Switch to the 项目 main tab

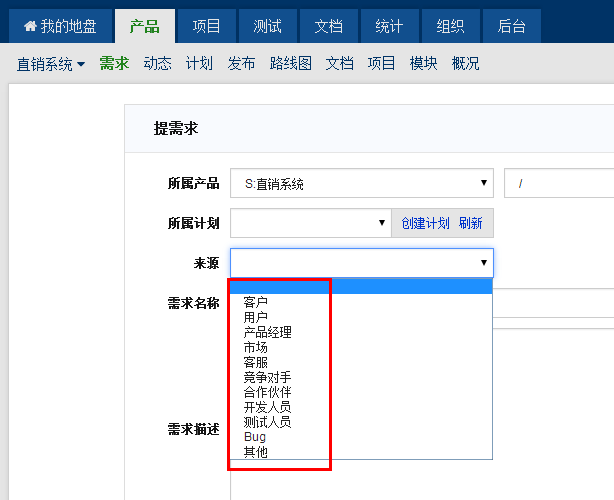coord(206,26)
